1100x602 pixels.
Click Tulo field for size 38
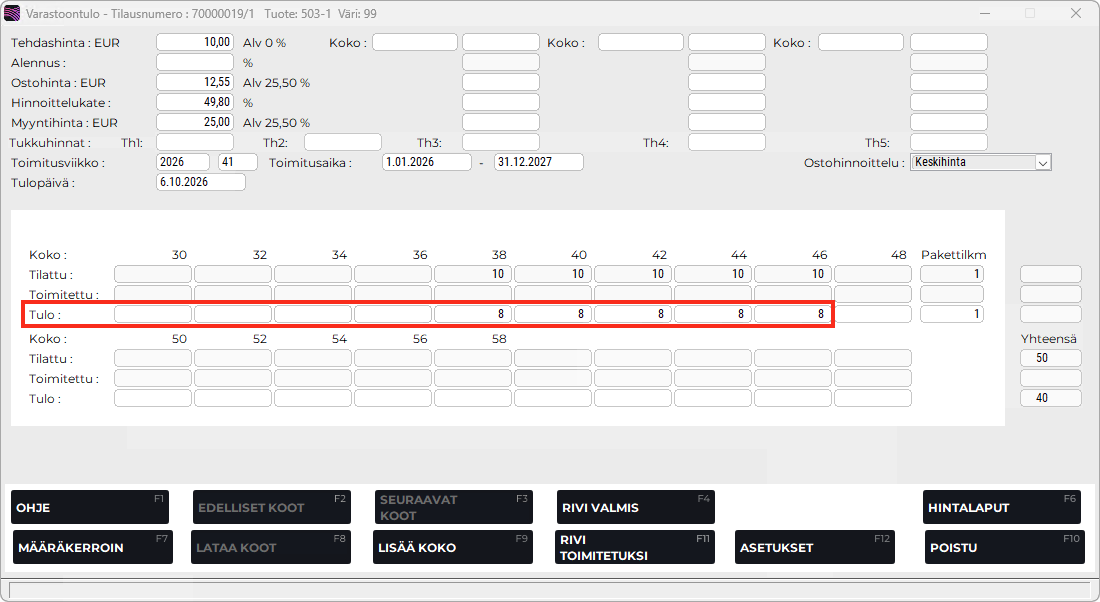point(473,314)
